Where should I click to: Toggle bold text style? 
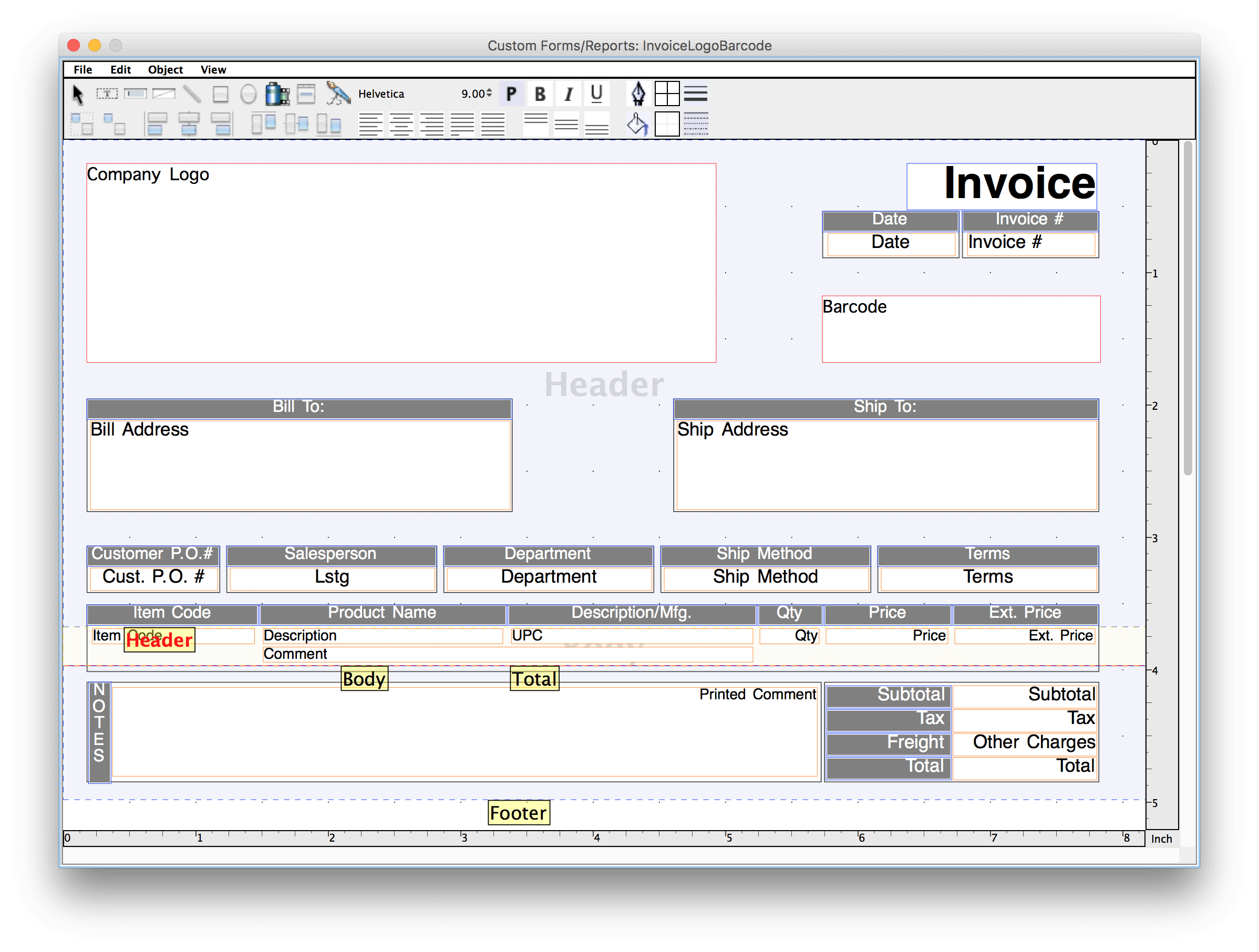pyautogui.click(x=540, y=94)
